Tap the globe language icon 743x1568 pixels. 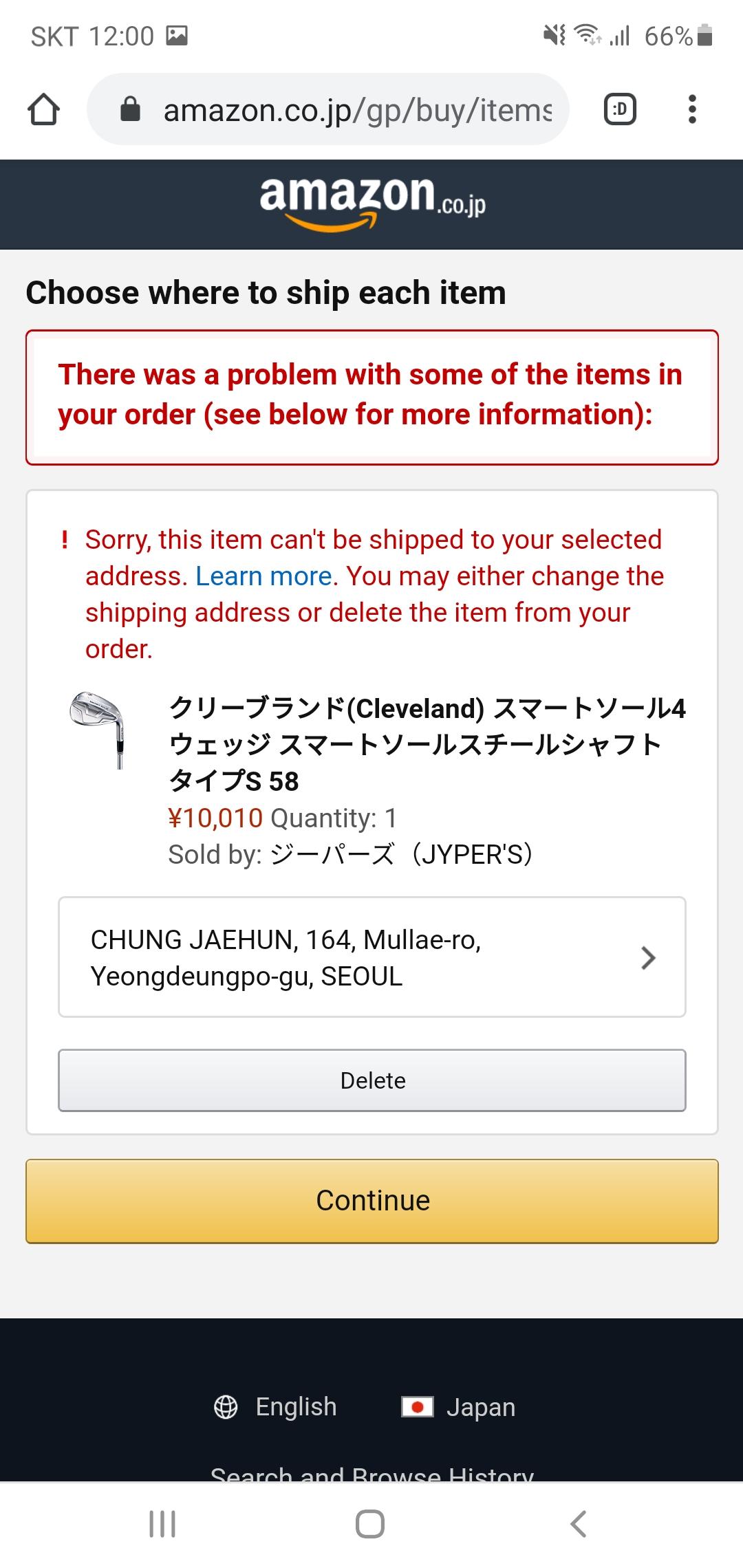226,1407
